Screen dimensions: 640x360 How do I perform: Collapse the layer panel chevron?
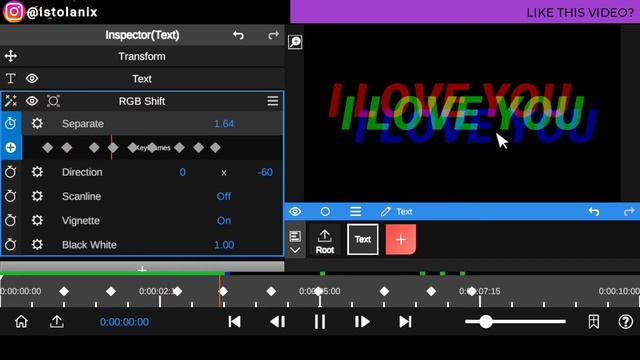click(295, 250)
